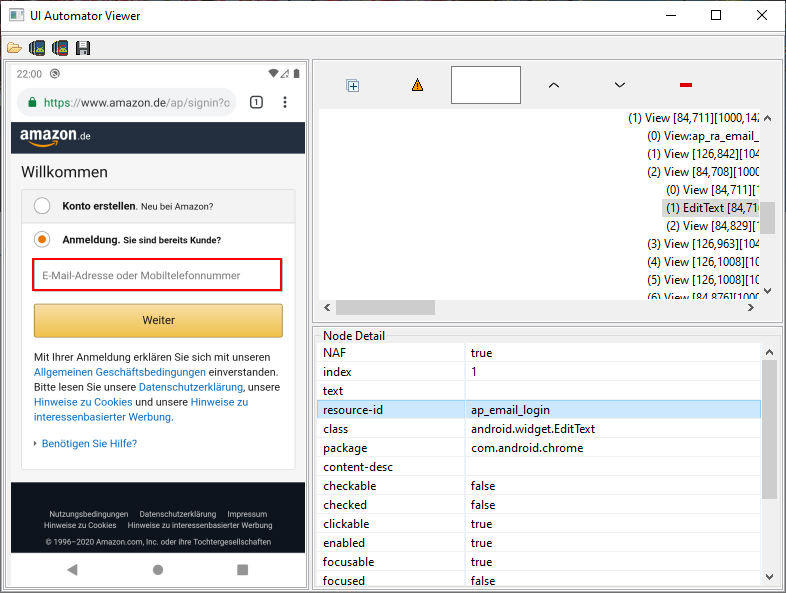Screen dimensions: 786x593
Task: Open a saved UI dump with the folder icon
Action: (14, 48)
